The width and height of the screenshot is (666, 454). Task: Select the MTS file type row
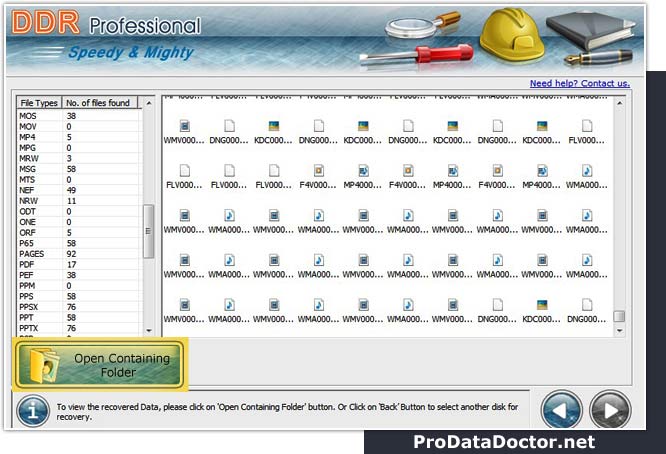click(x=79, y=179)
